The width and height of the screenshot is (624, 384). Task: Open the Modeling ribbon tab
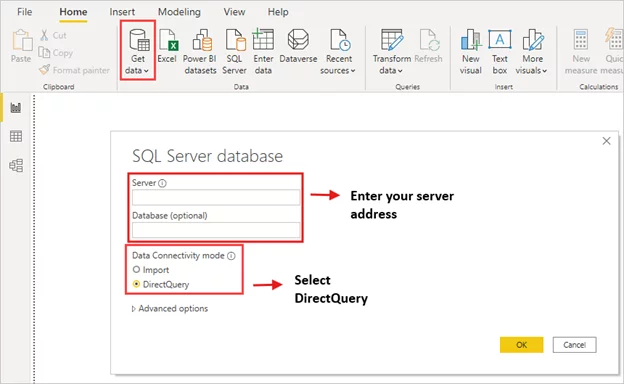point(179,12)
